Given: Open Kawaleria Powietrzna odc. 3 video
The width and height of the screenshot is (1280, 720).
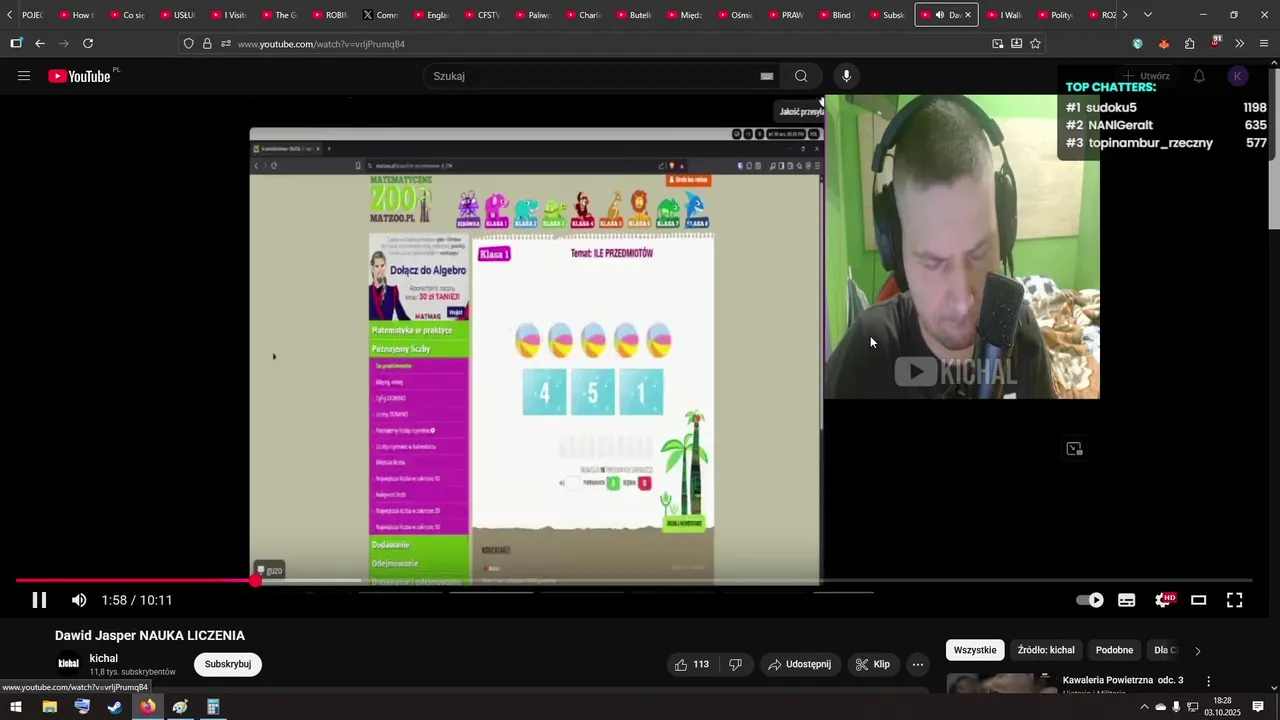Looking at the screenshot, I should (1123, 680).
